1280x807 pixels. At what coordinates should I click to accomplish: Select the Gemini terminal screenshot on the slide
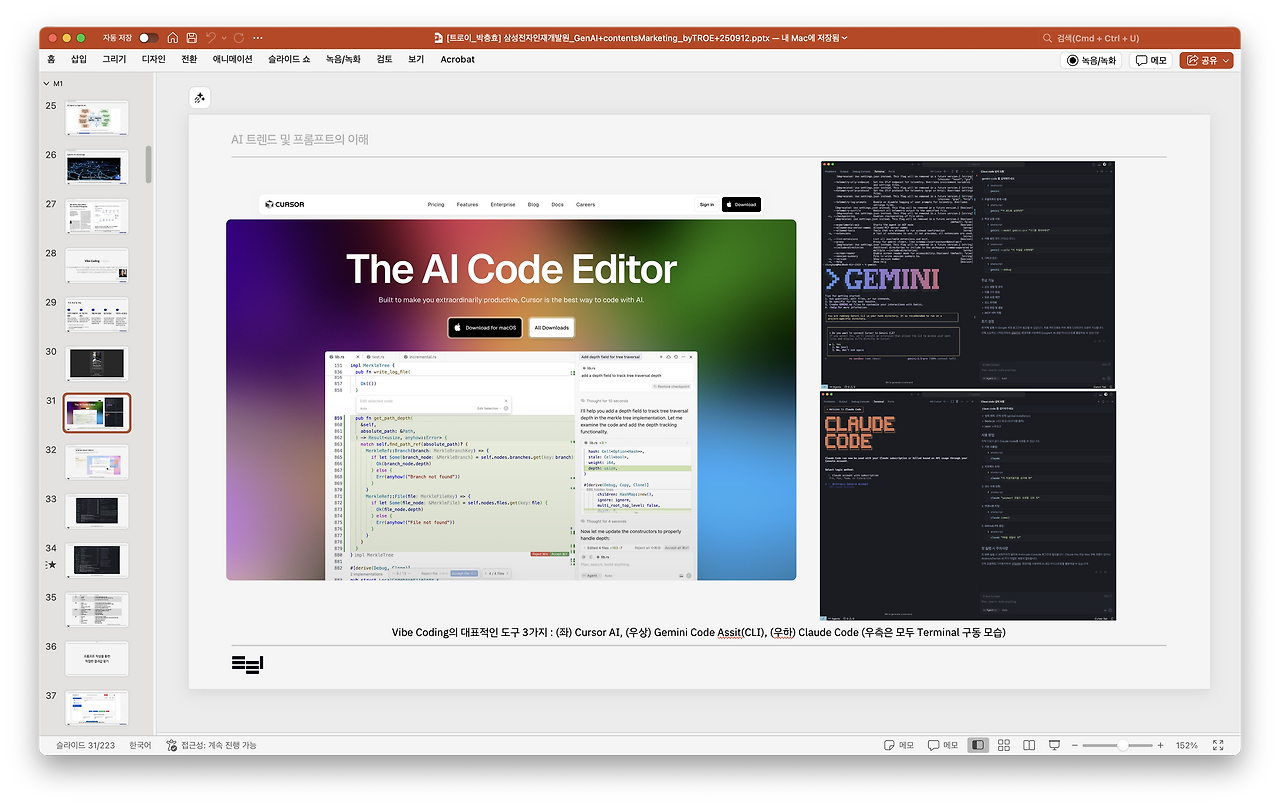[x=968, y=274]
